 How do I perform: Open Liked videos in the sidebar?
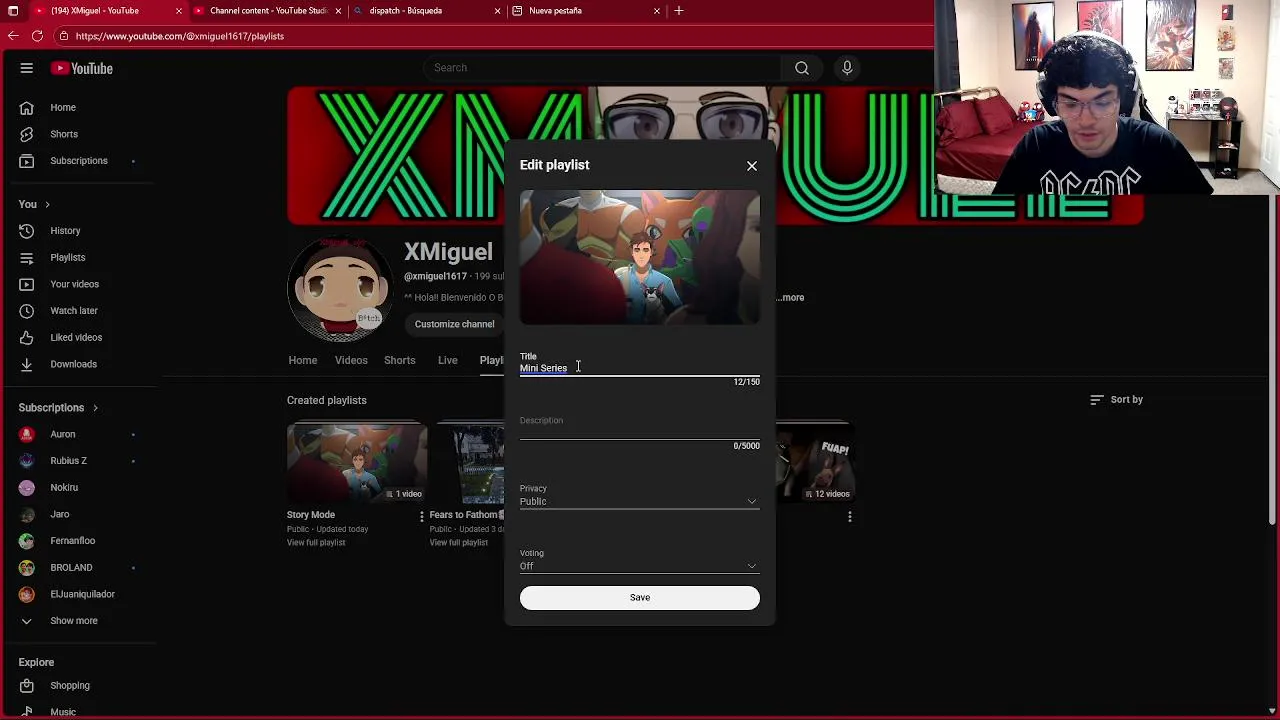click(78, 337)
